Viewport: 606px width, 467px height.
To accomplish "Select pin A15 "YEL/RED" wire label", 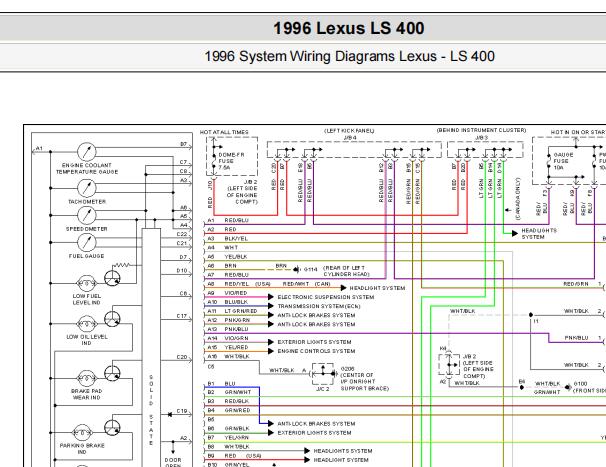I will pos(236,347).
